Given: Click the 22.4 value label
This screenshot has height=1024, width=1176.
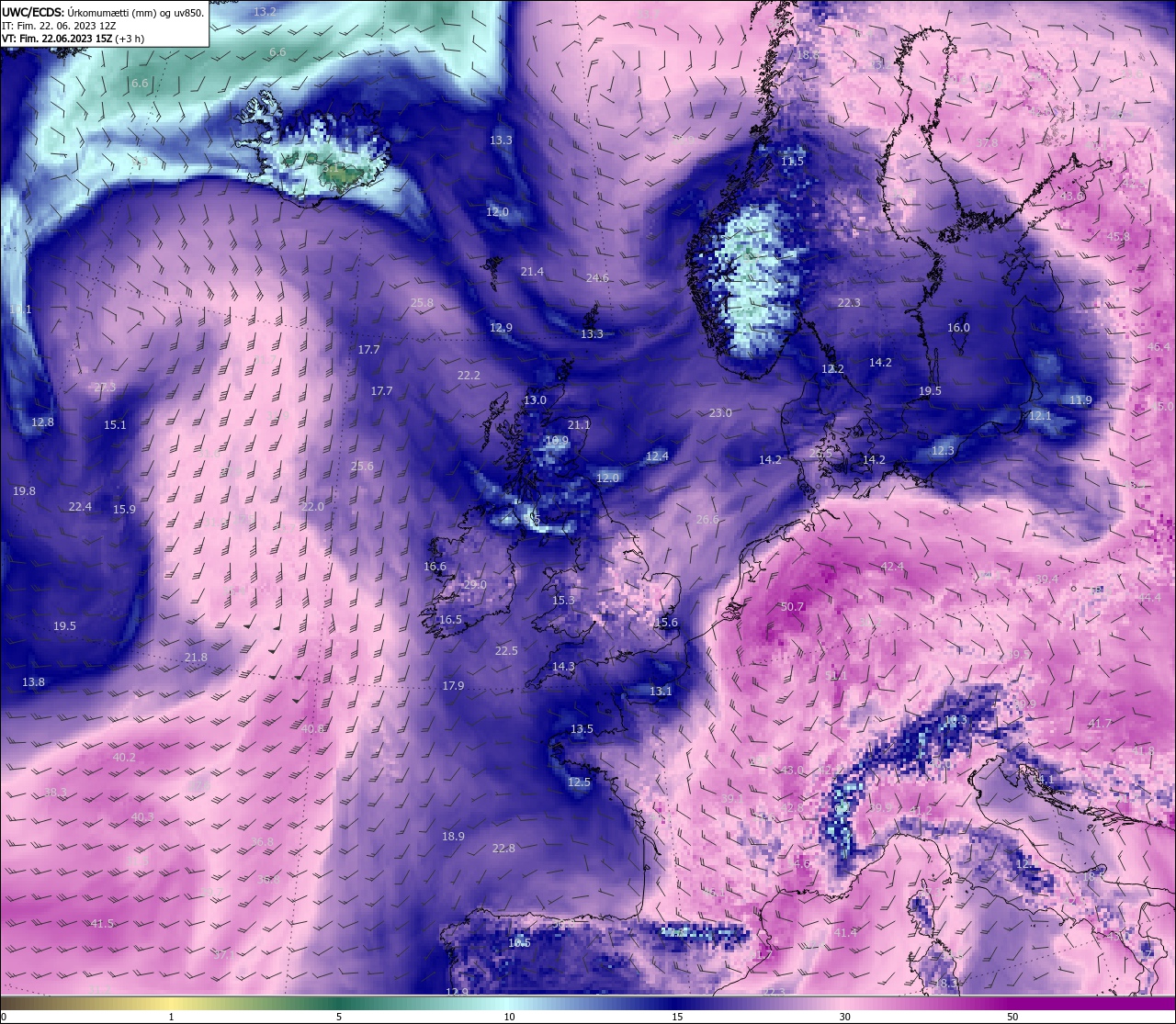Looking at the screenshot, I should 80,507.
